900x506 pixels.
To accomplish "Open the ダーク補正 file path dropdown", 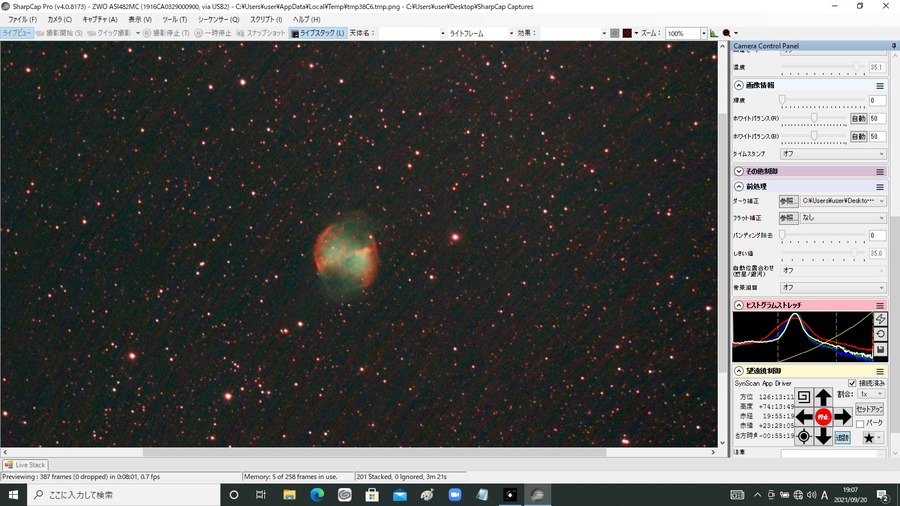I will [x=843, y=201].
